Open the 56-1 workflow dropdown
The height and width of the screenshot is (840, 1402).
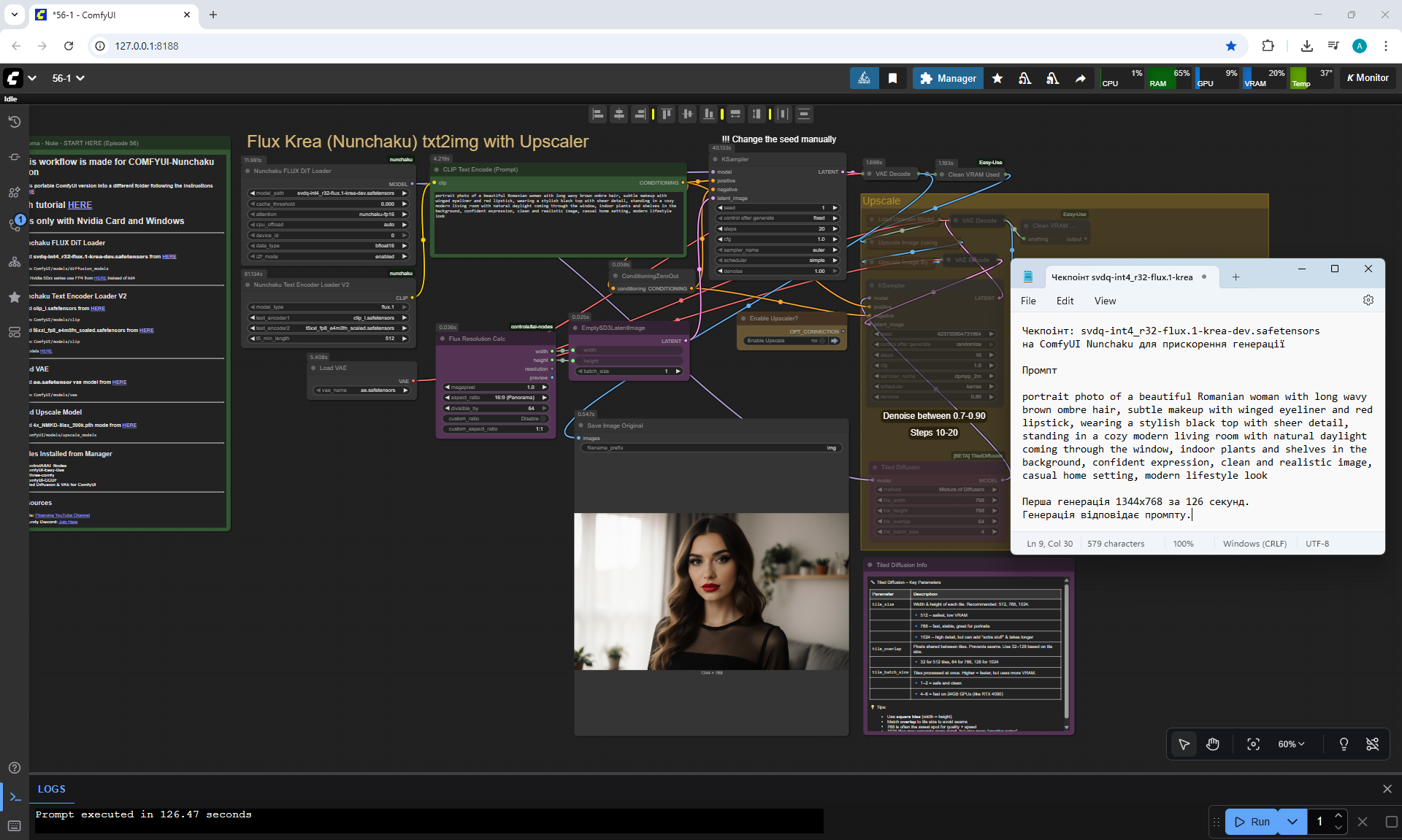(69, 78)
